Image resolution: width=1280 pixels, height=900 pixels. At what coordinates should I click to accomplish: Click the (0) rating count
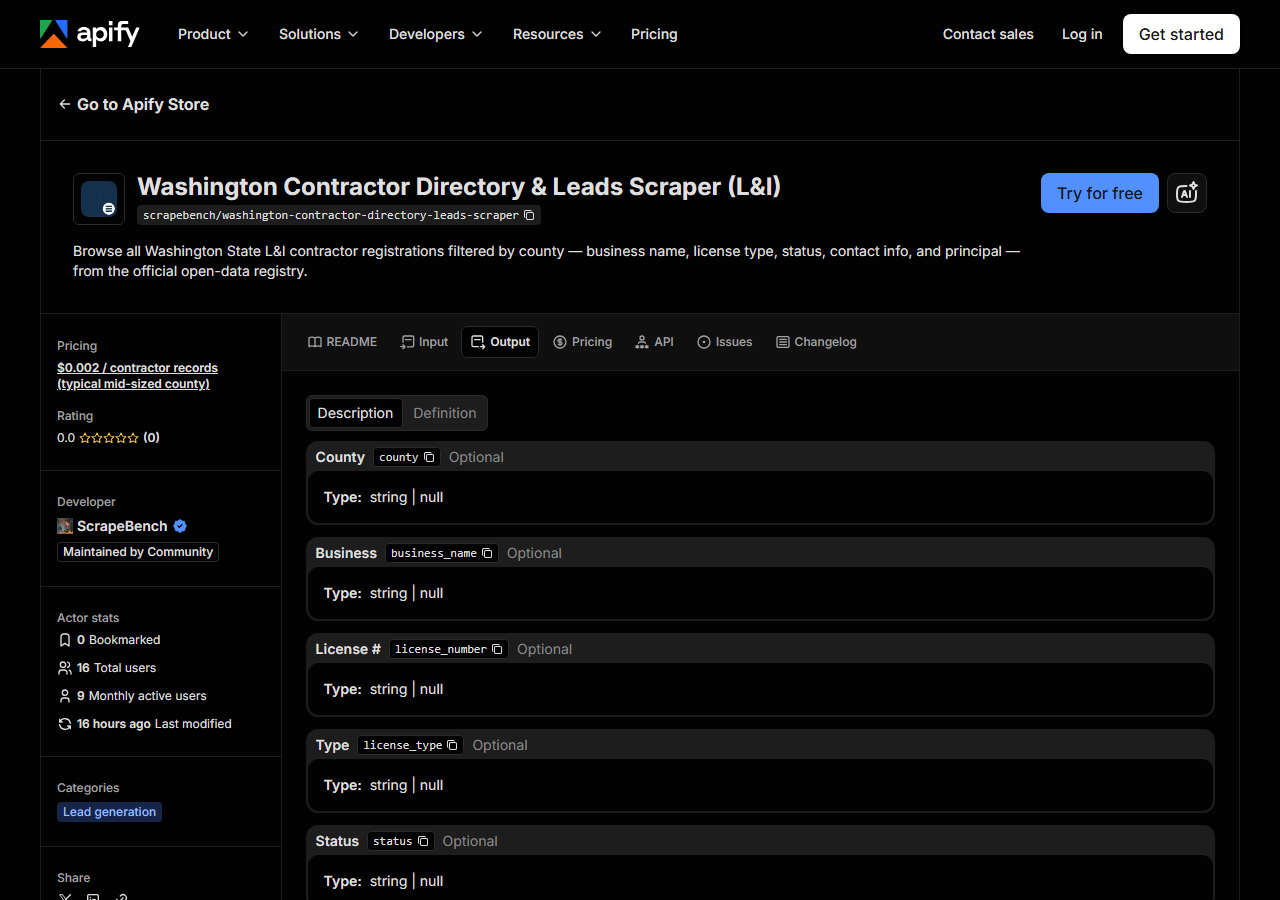151,438
